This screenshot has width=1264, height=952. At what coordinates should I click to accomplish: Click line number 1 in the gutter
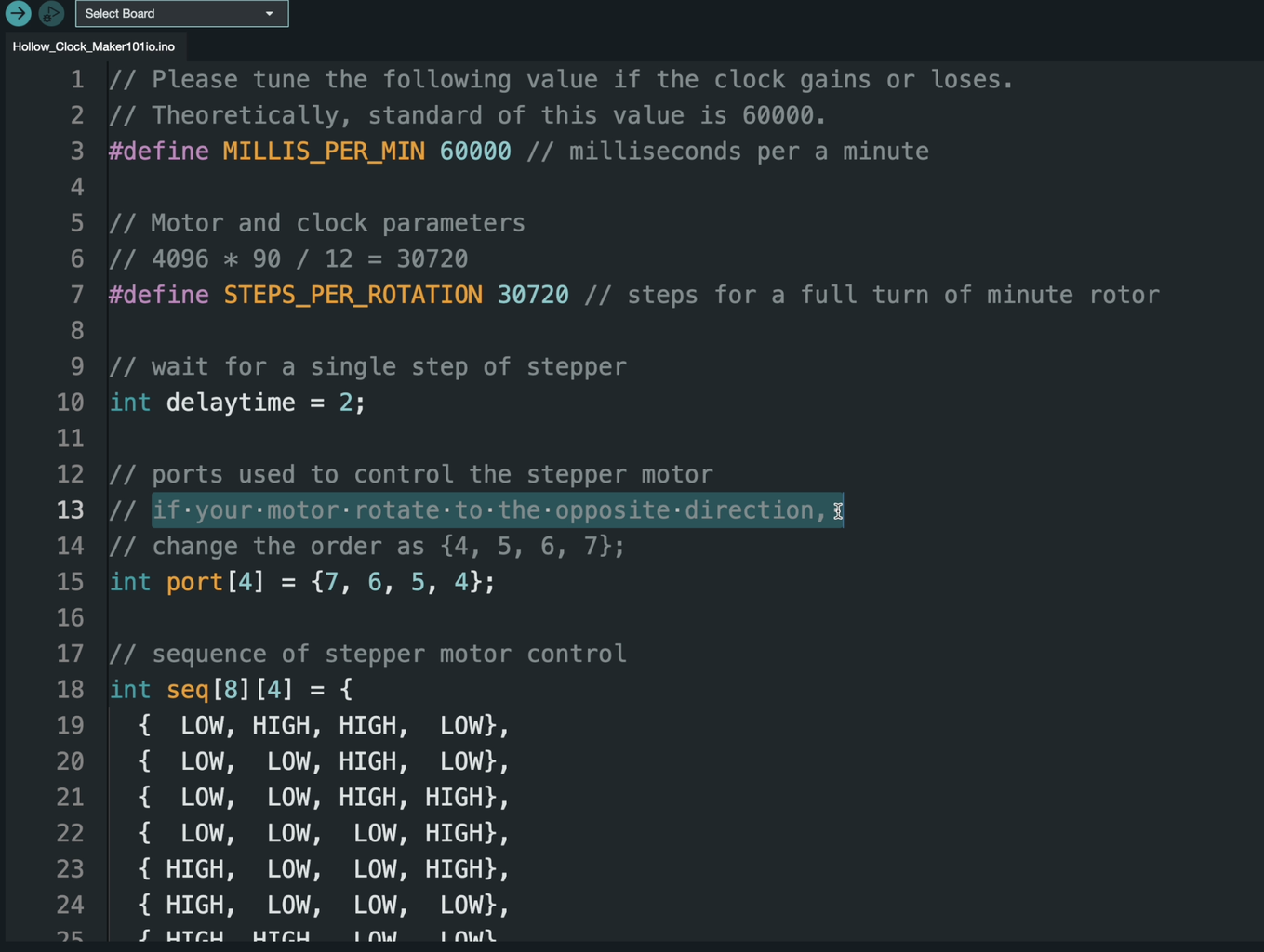(x=77, y=80)
